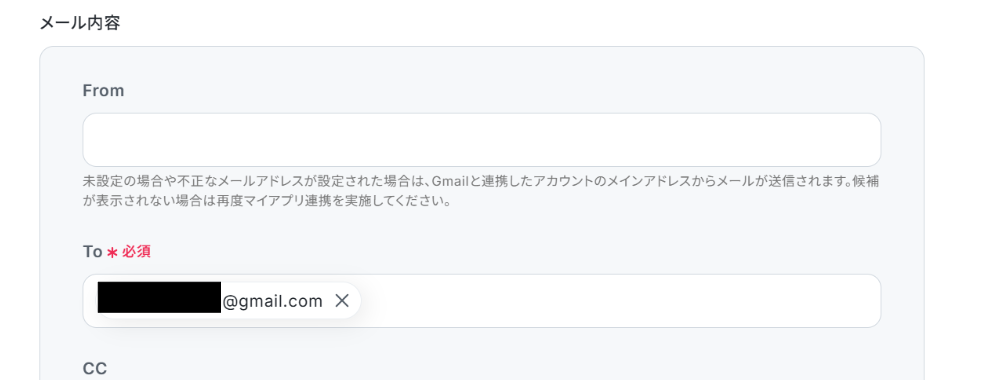984x380 pixels.
Task: Click the red 必須 required marker
Action: click(136, 252)
